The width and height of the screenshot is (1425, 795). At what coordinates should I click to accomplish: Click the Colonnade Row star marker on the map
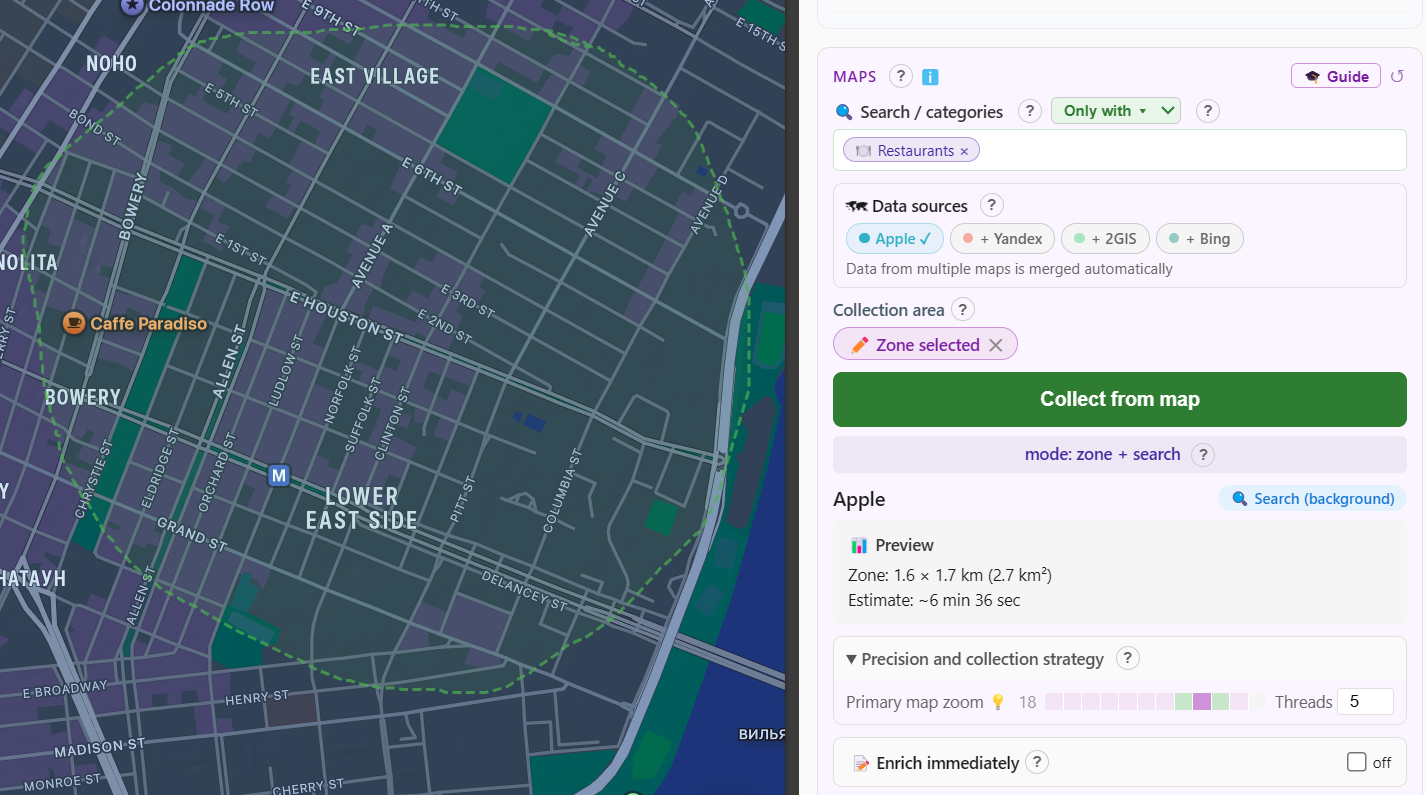(132, 6)
